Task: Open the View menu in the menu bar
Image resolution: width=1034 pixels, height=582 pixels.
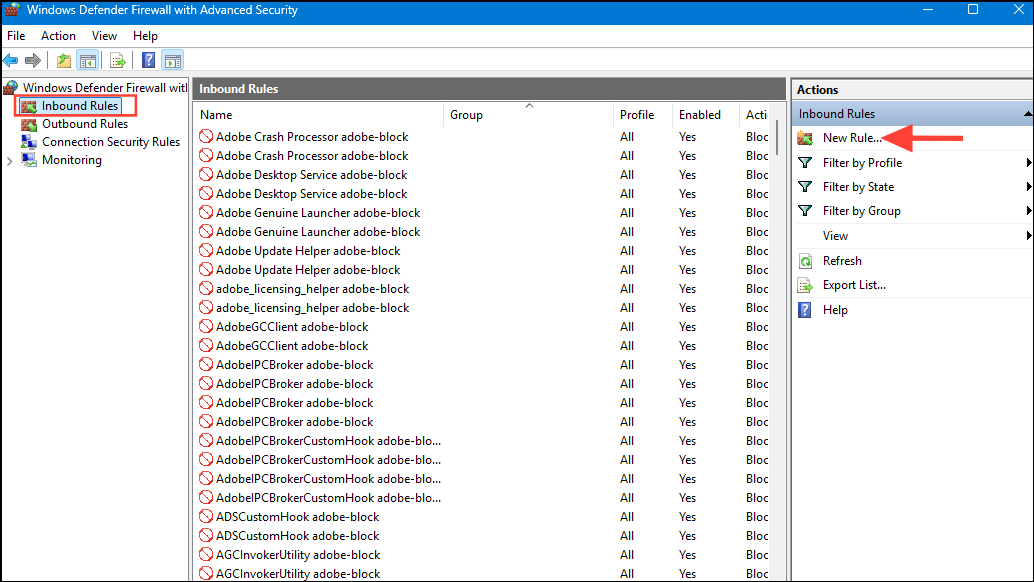Action: coord(104,36)
